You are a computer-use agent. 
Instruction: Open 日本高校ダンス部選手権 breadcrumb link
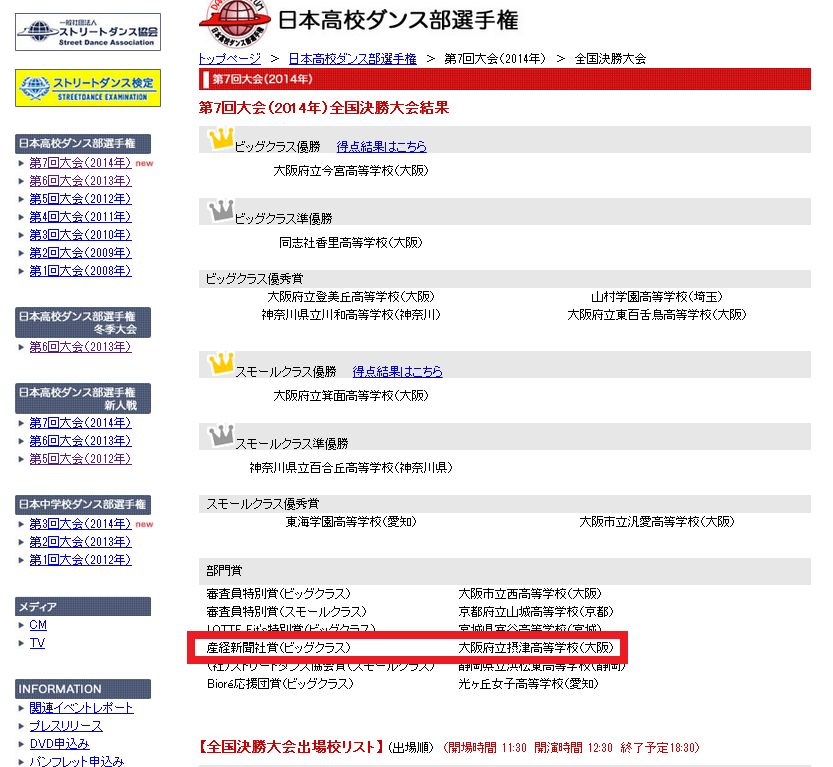pyautogui.click(x=352, y=58)
